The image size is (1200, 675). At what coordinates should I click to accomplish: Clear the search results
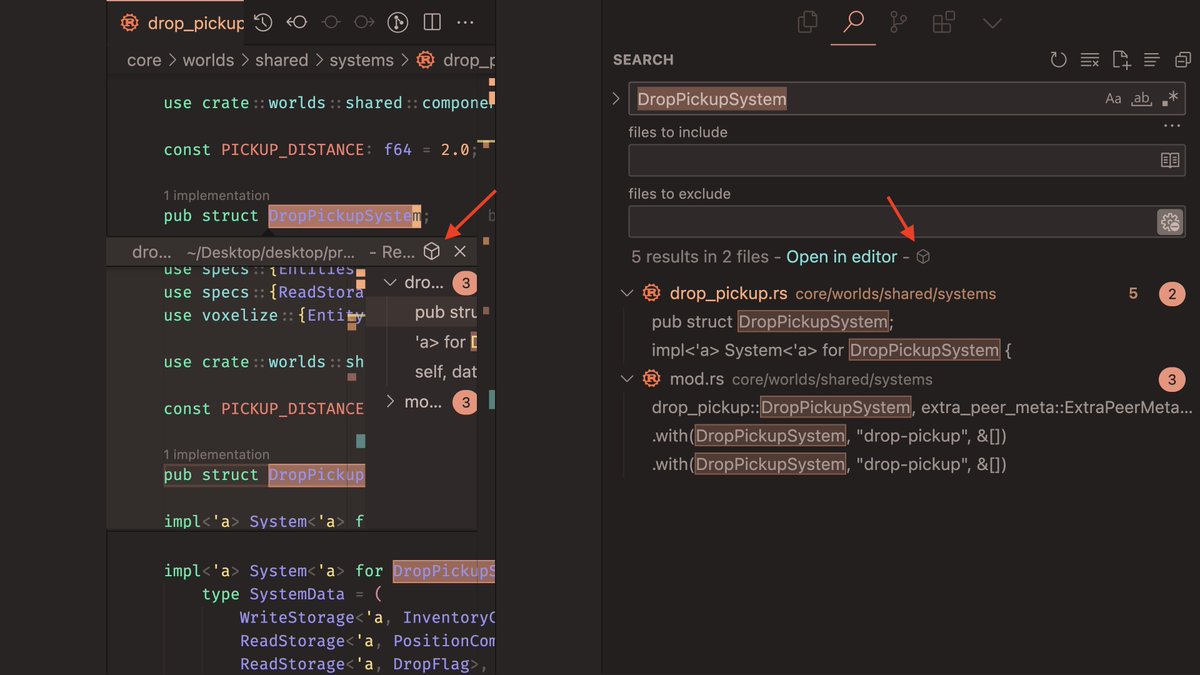[x=1090, y=60]
